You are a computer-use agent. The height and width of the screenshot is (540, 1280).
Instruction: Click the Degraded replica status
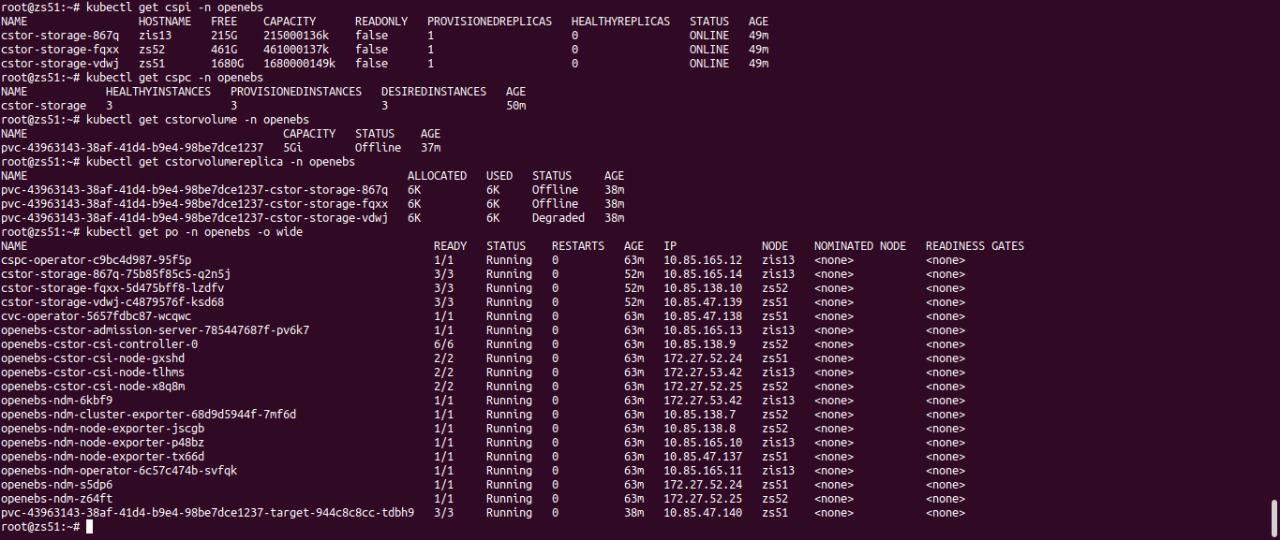click(x=558, y=217)
